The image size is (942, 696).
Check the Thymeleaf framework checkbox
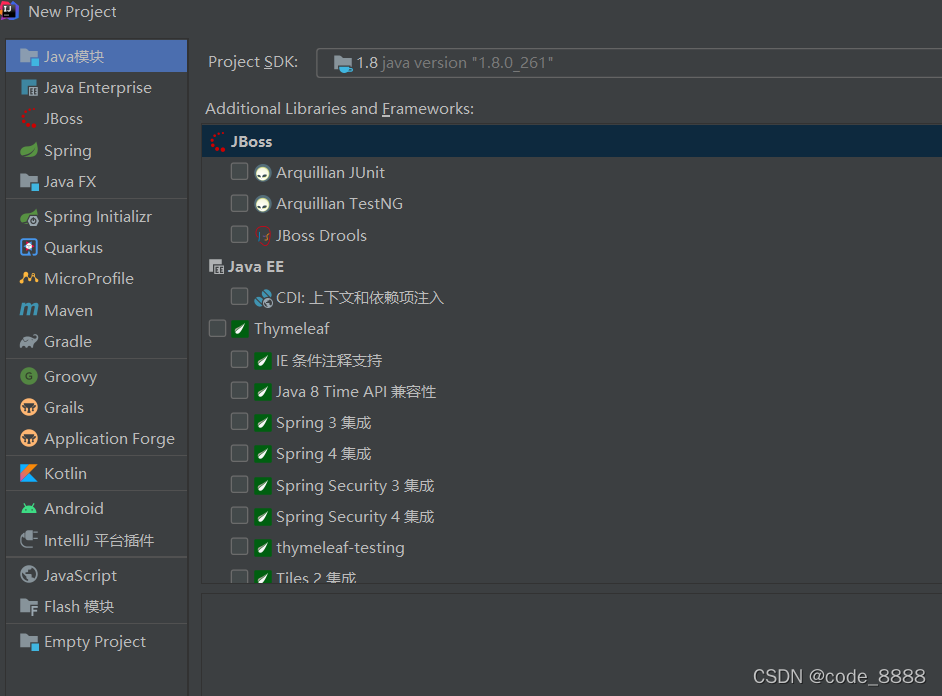[x=217, y=328]
